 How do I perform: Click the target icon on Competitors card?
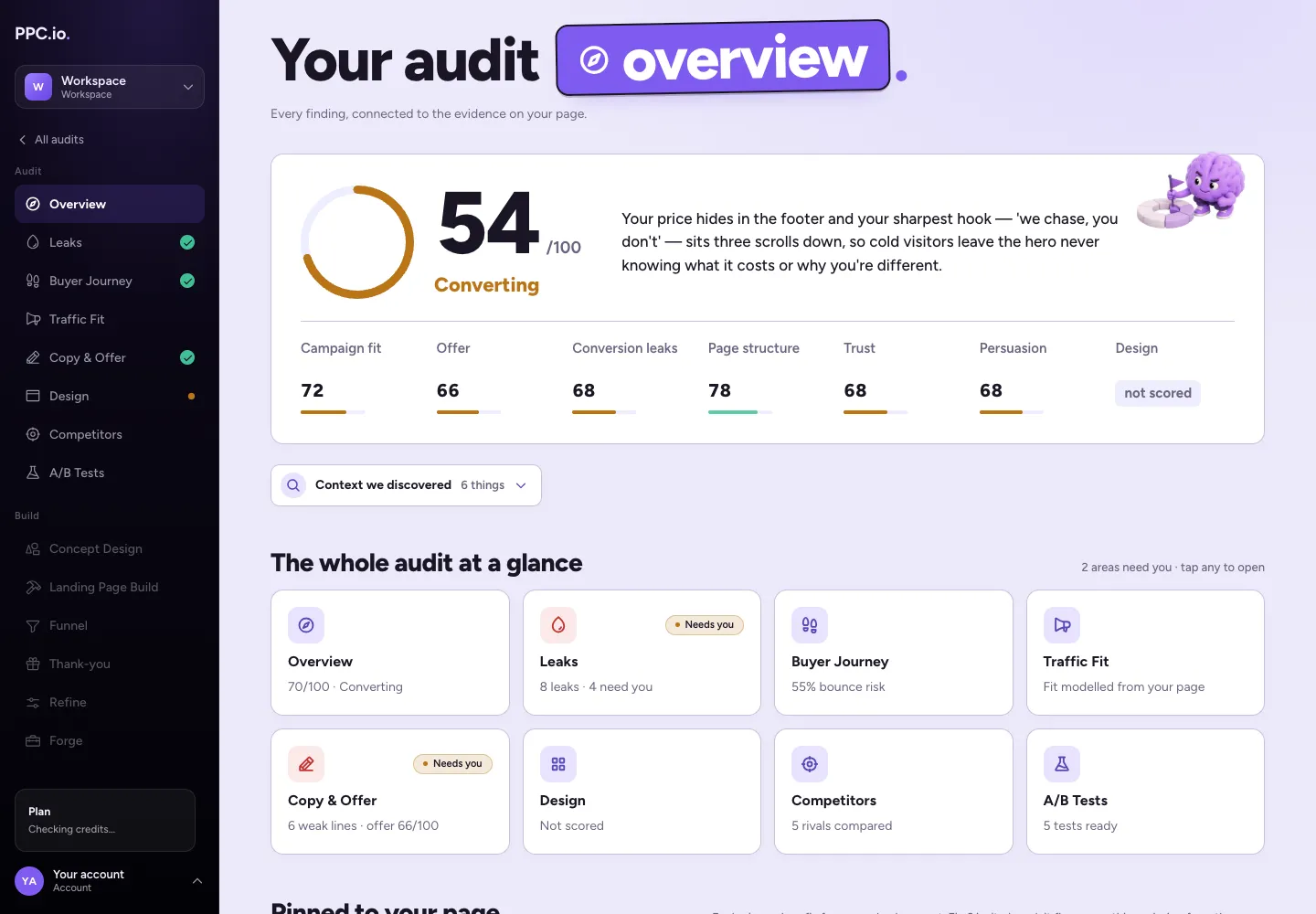810,764
